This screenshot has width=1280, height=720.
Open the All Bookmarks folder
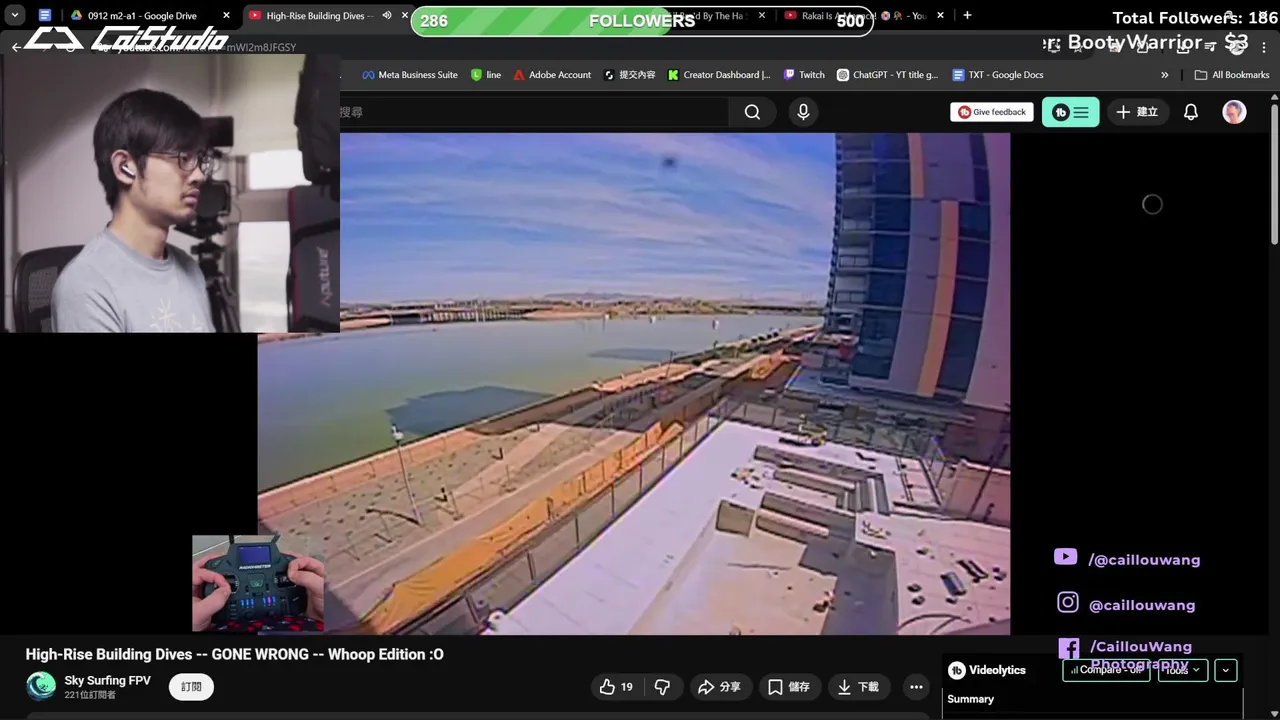point(1231,75)
